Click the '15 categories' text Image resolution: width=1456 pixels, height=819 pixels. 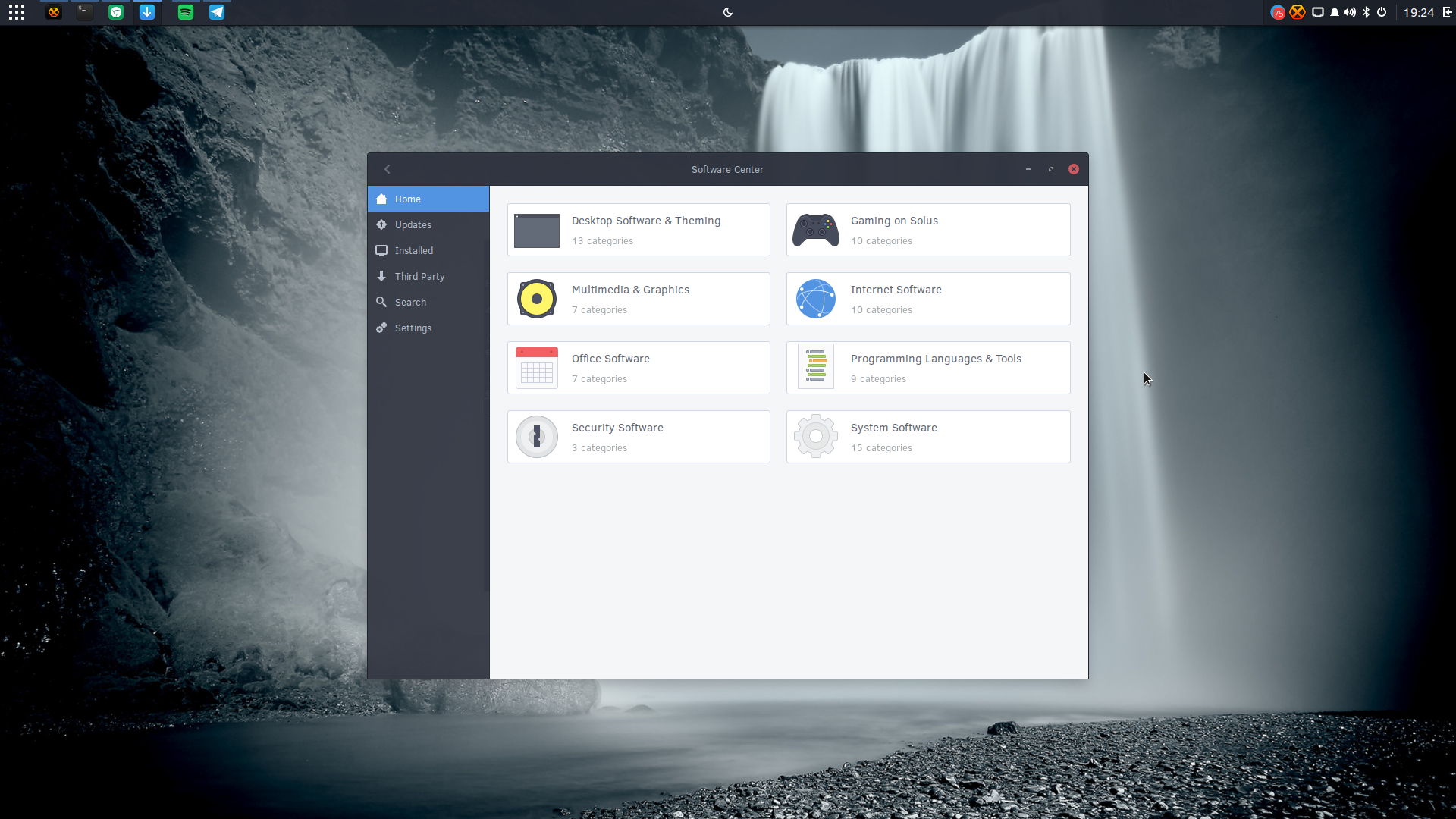[x=882, y=448]
